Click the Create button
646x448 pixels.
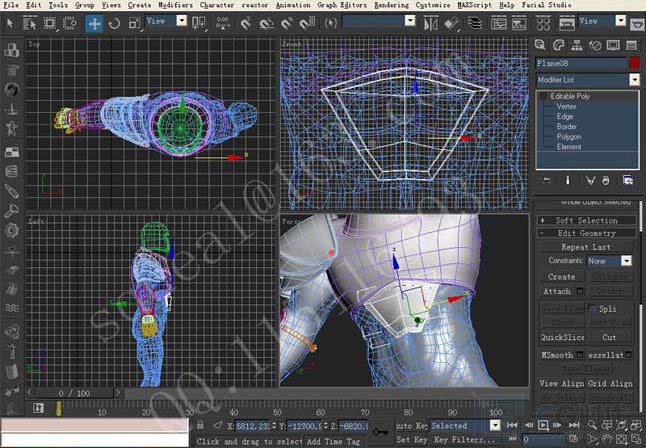coord(562,277)
